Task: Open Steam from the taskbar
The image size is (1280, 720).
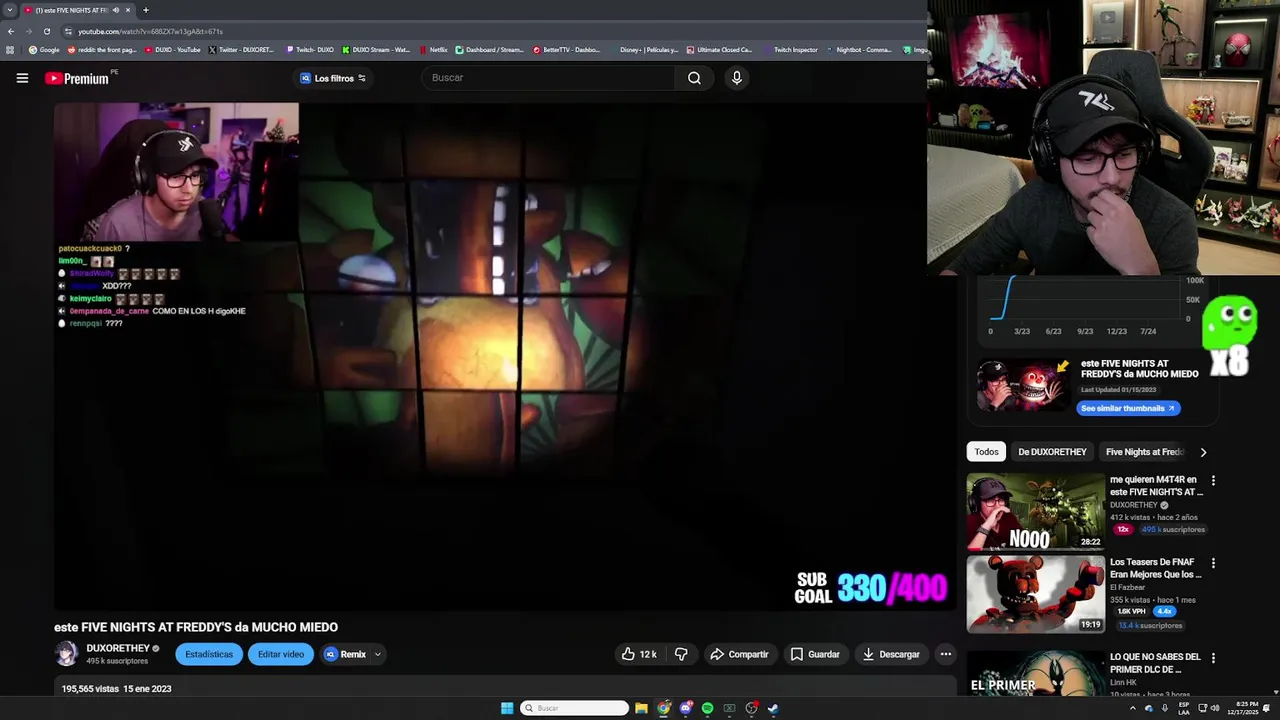Action: click(773, 708)
